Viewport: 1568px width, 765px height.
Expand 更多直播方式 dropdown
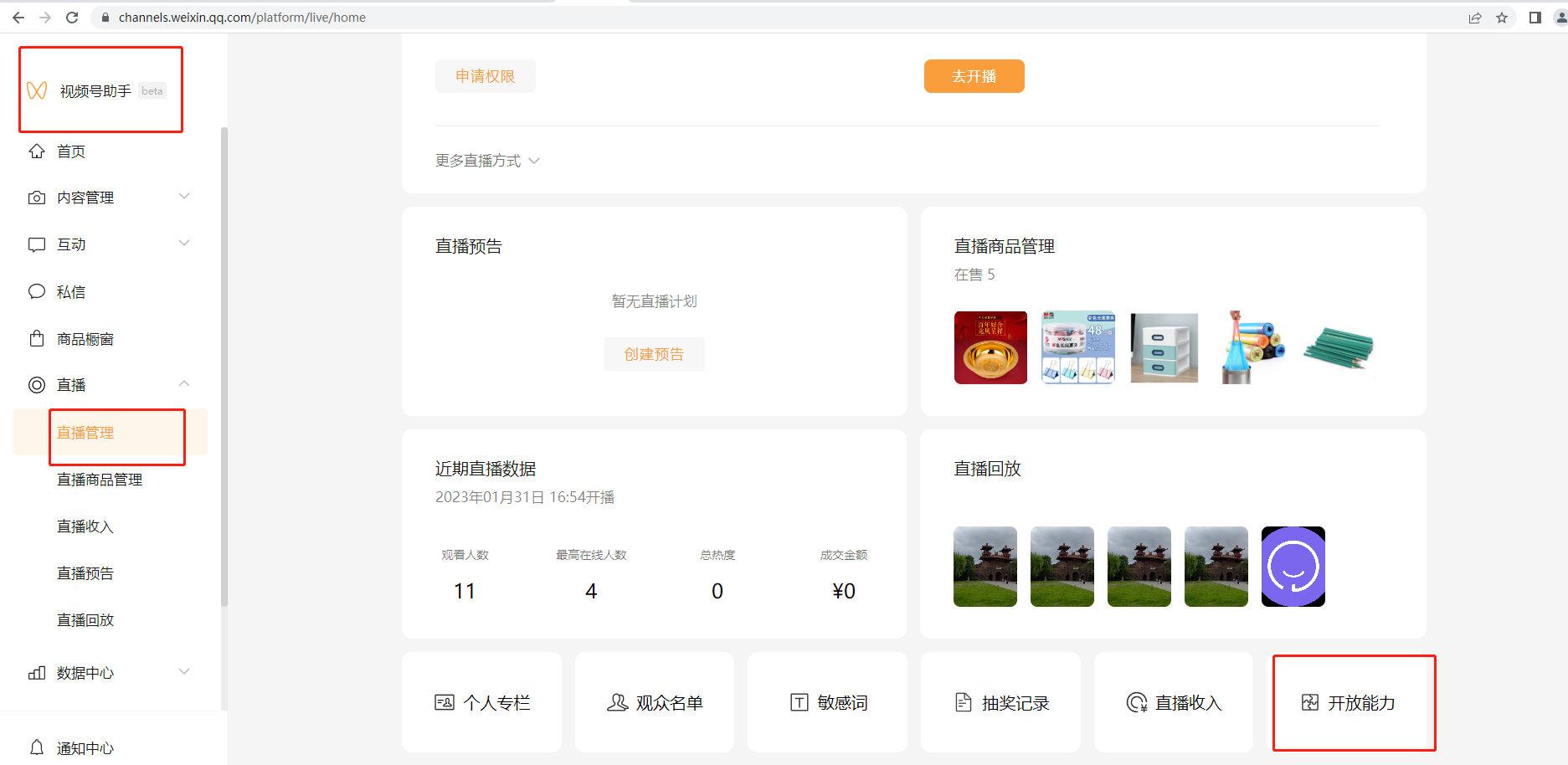(487, 161)
